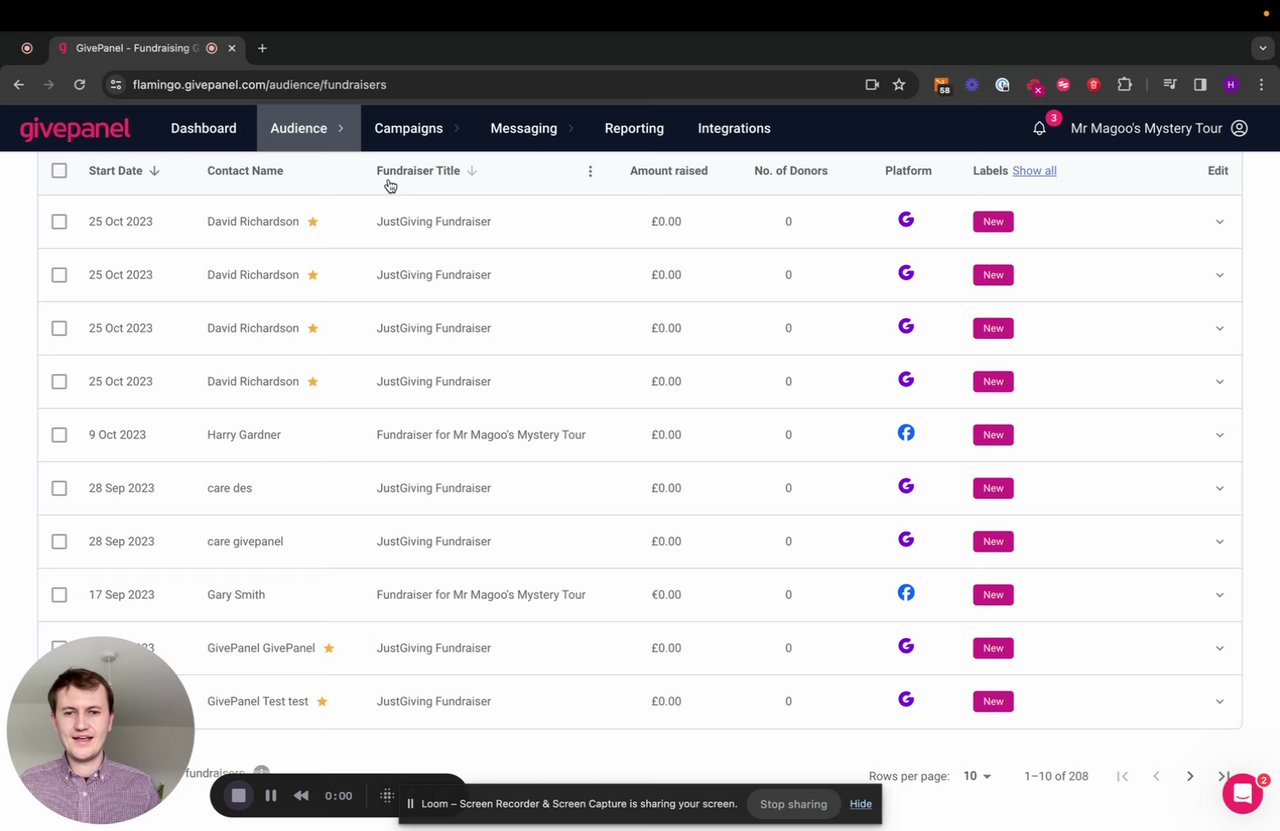Click the GivePanel logo
This screenshot has height=831, width=1280.
[75, 128]
